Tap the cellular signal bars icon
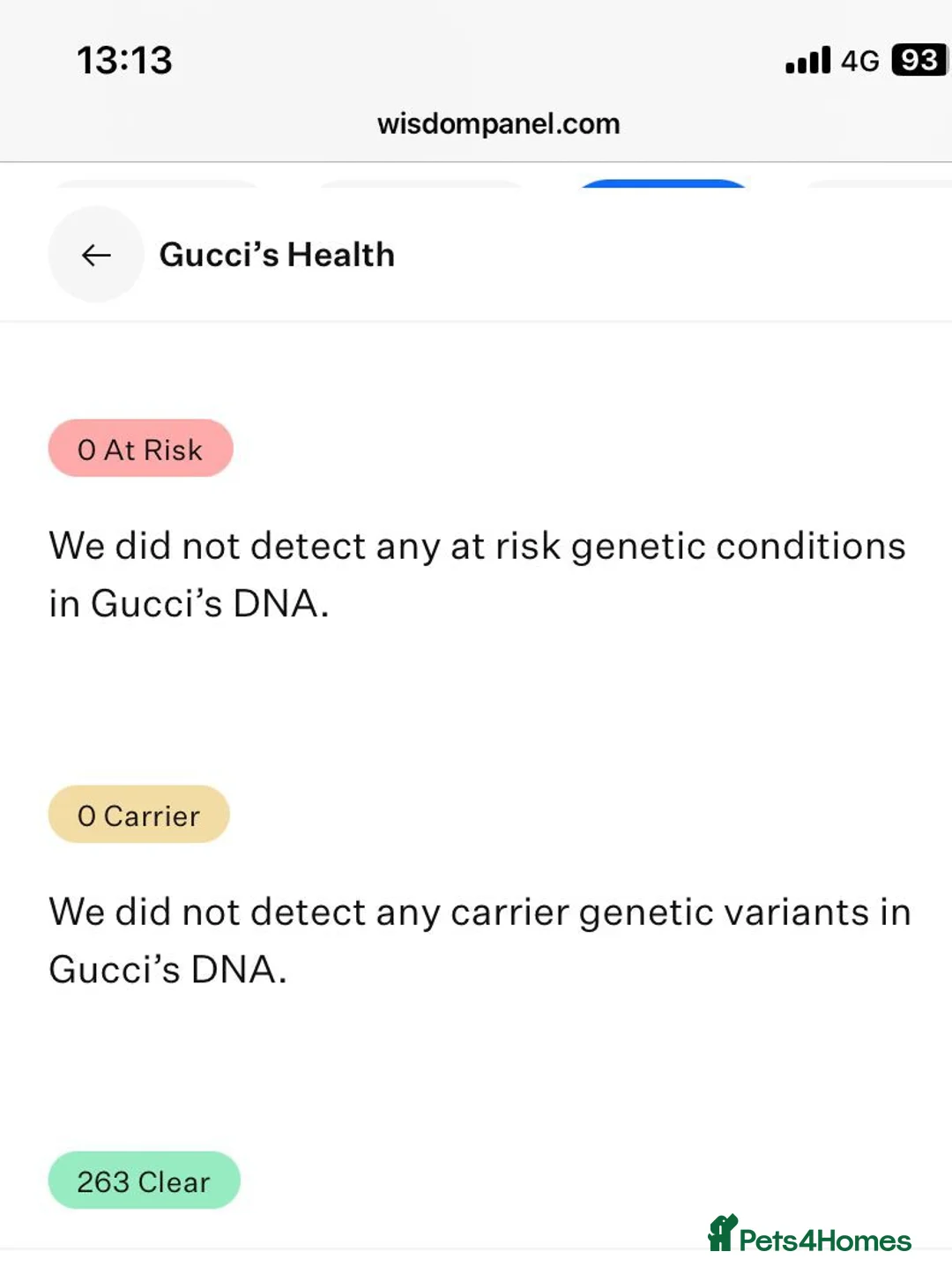Viewport: 952px width, 1274px height. coord(805,60)
